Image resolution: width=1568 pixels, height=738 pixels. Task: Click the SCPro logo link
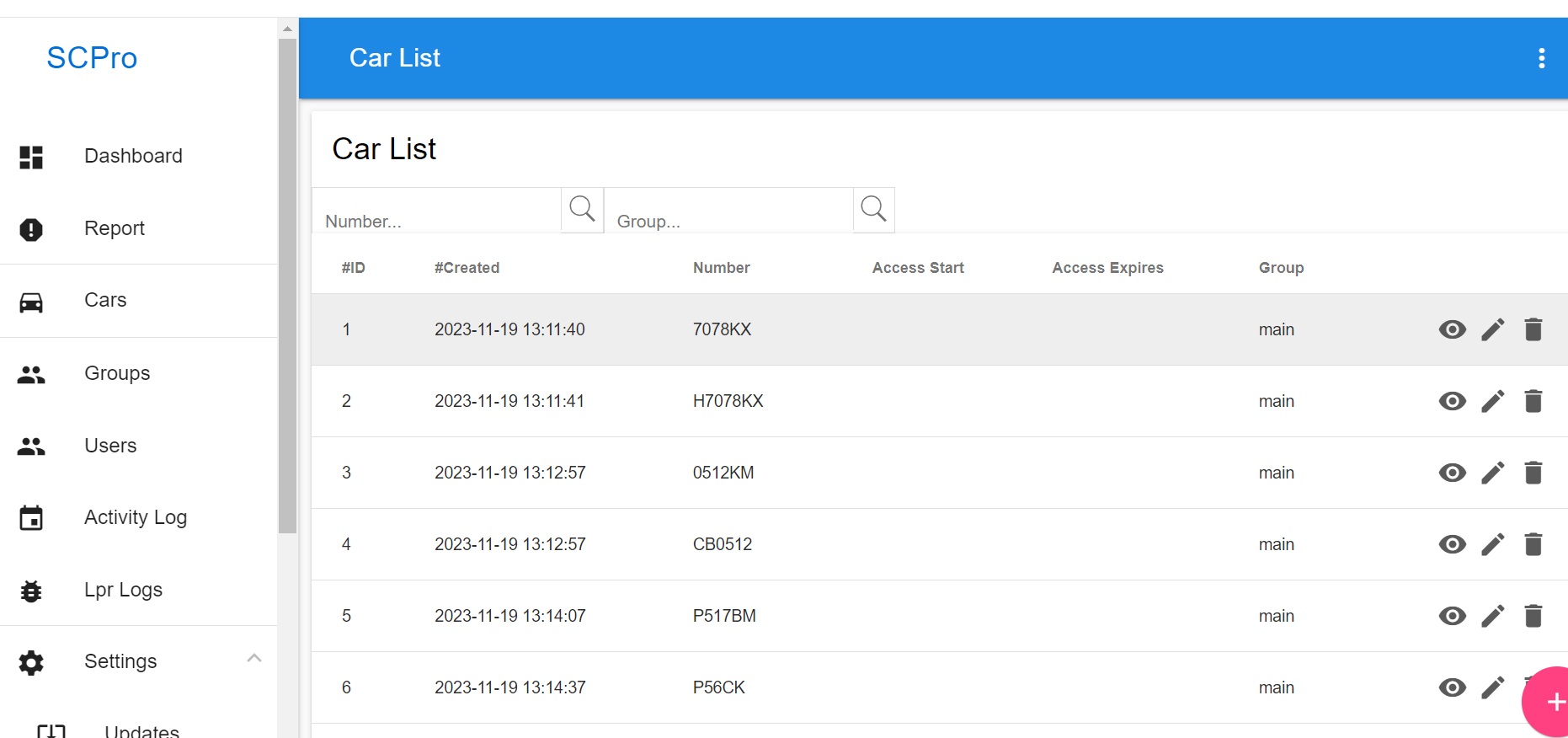[x=92, y=58]
